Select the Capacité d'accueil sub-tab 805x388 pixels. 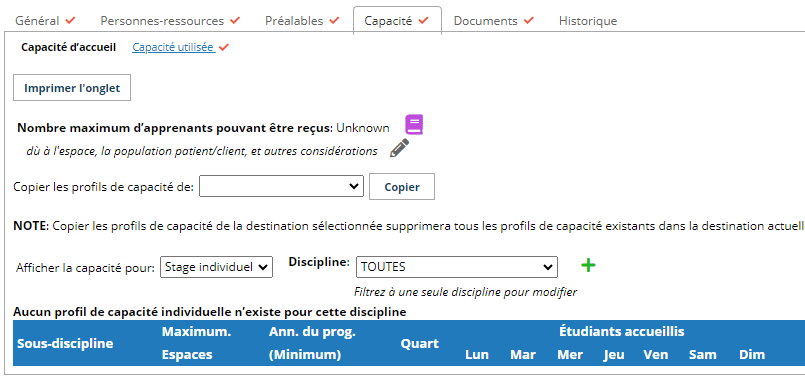(68, 47)
